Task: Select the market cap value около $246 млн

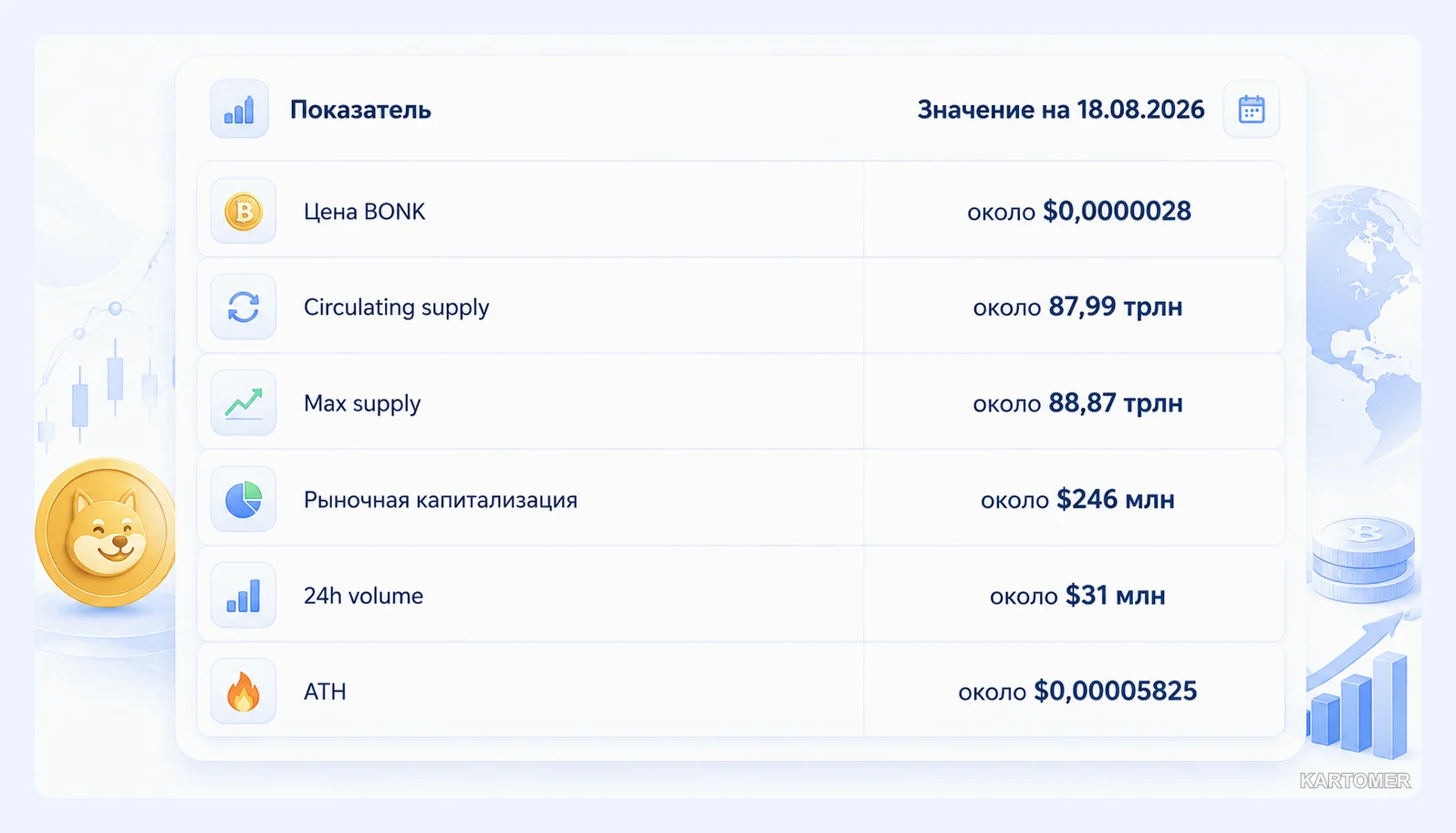Action: [x=1077, y=500]
